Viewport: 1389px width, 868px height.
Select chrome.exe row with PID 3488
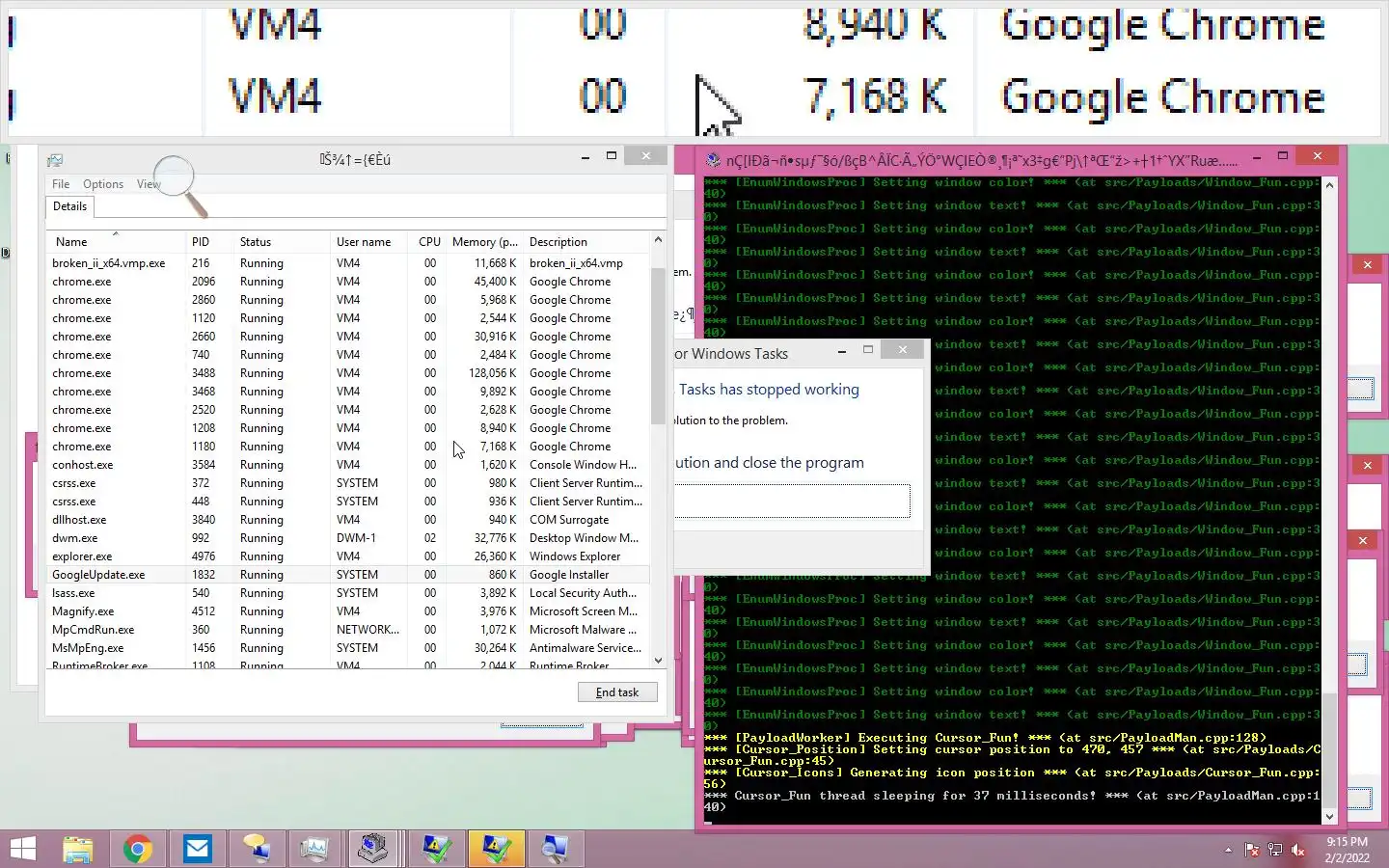pyautogui.click(x=347, y=373)
